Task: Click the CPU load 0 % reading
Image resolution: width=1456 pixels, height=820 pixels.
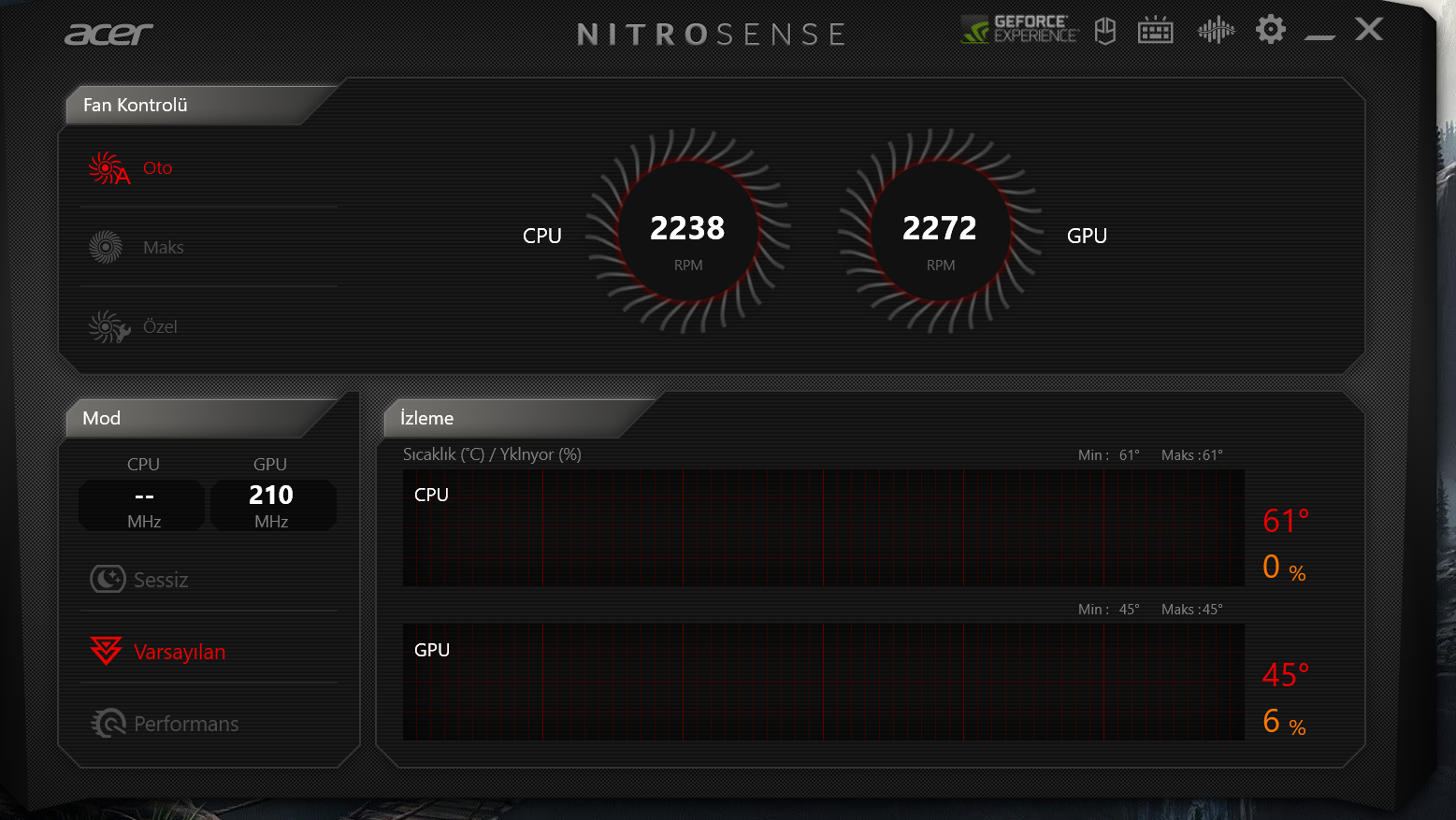Action: click(1284, 567)
